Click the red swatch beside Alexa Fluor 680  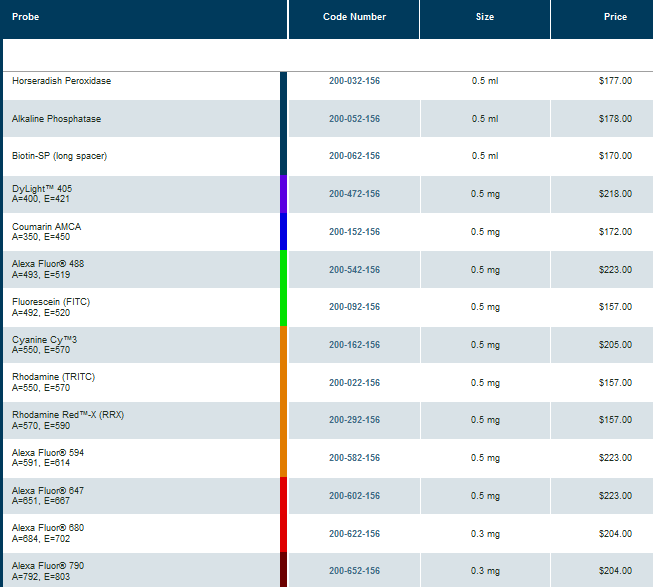tap(284, 533)
